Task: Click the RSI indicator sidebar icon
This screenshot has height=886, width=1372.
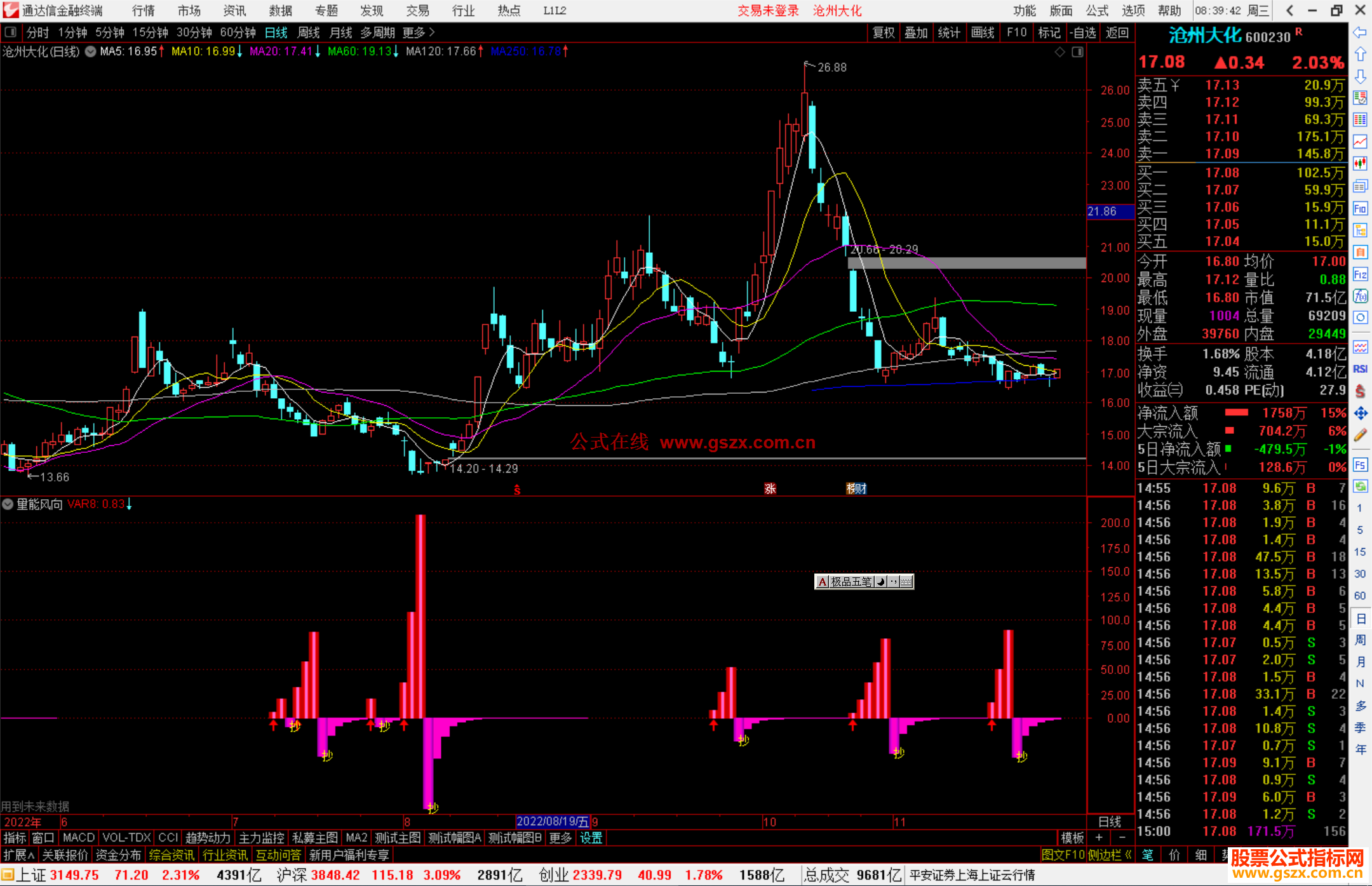Action: [x=1360, y=369]
